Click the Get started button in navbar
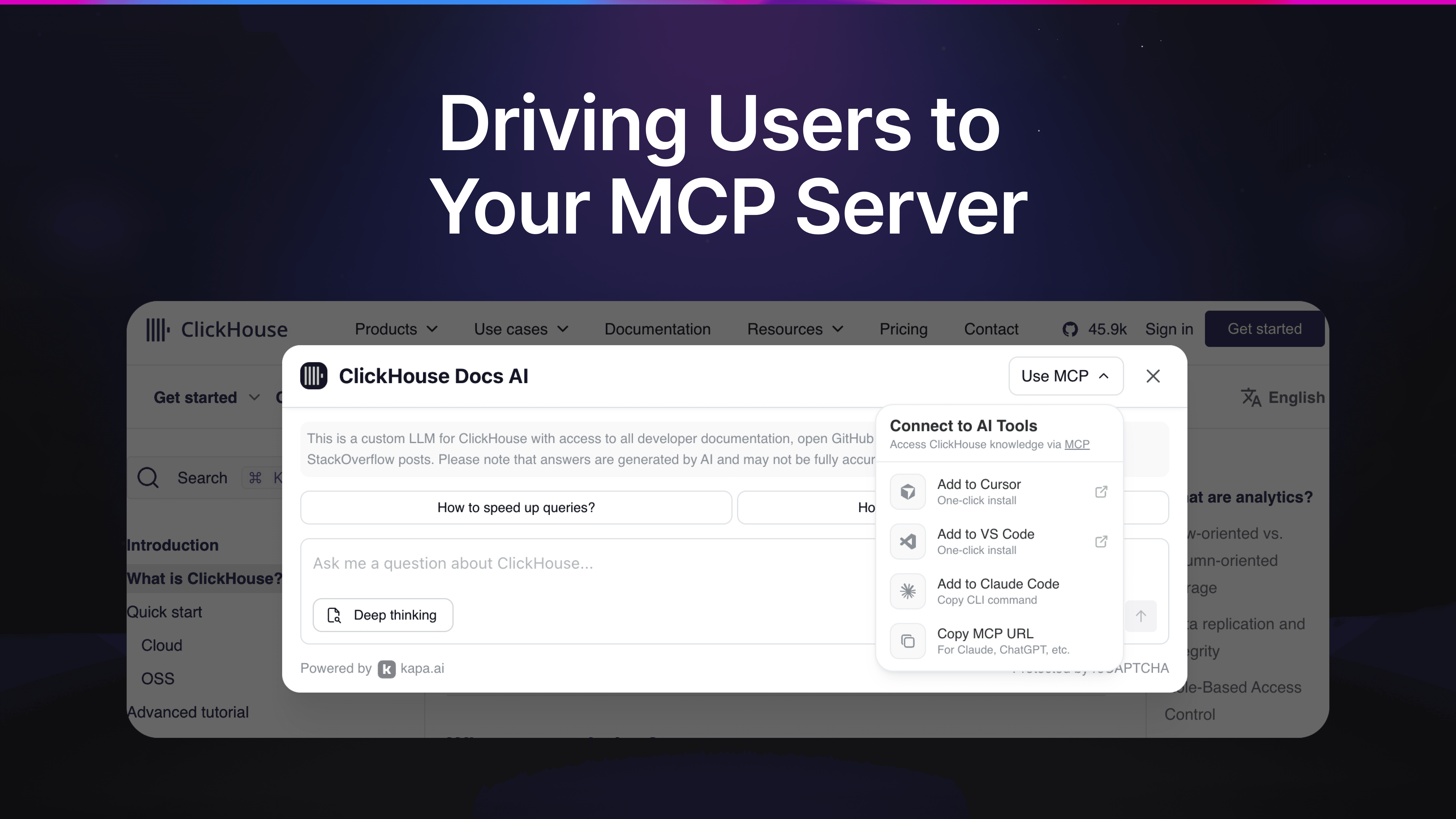The width and height of the screenshot is (1456, 819). [1264, 329]
